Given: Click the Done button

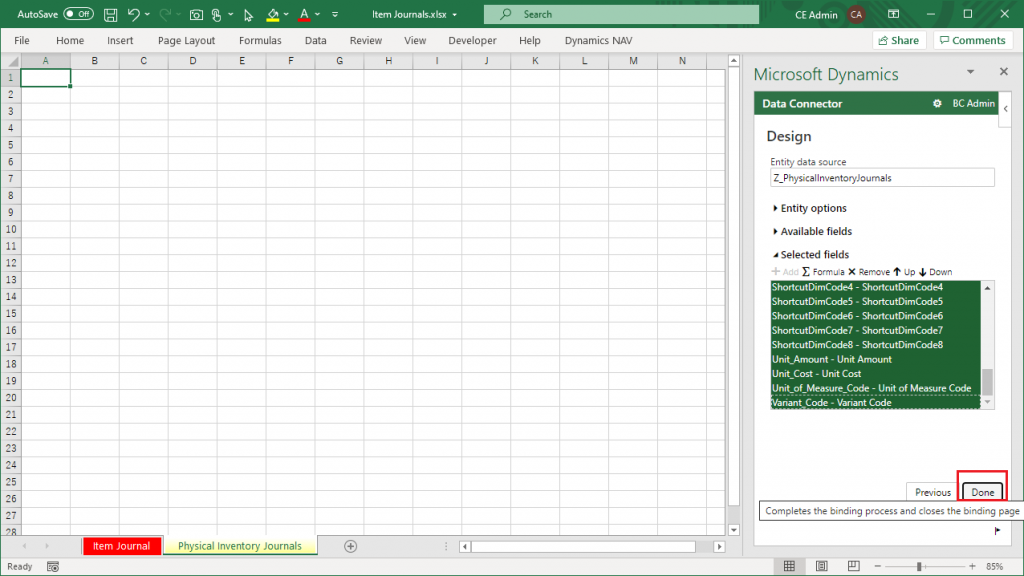Looking at the screenshot, I should pos(982,492).
